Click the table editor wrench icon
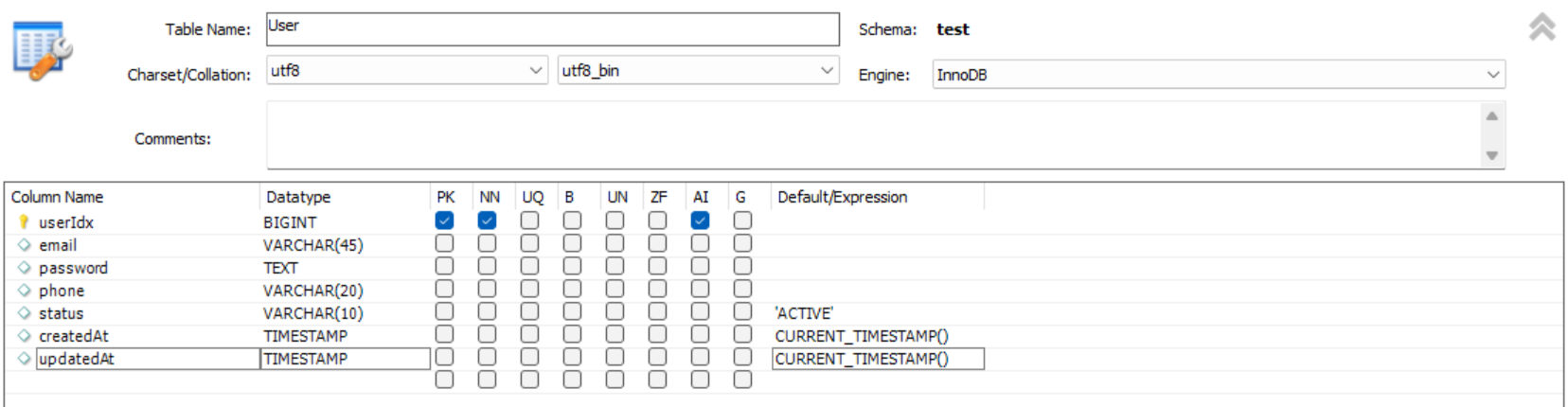Image resolution: width=1568 pixels, height=407 pixels. (43, 50)
